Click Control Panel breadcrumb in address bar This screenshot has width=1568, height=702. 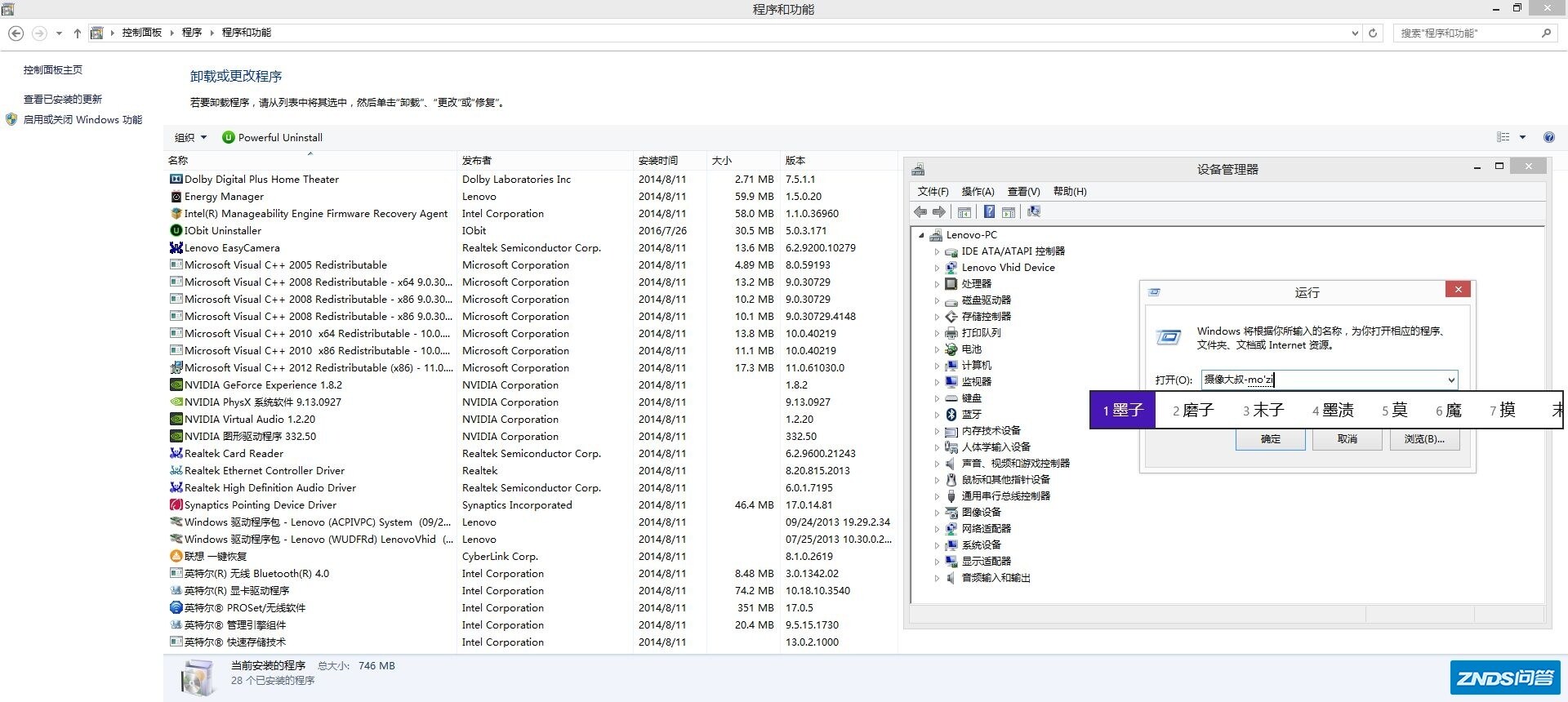coord(142,33)
